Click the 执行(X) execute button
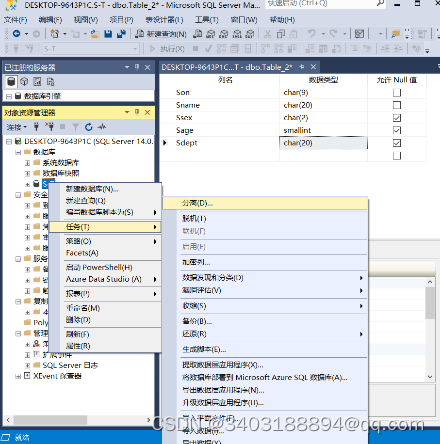The height and width of the screenshot is (444, 440). tap(167, 49)
